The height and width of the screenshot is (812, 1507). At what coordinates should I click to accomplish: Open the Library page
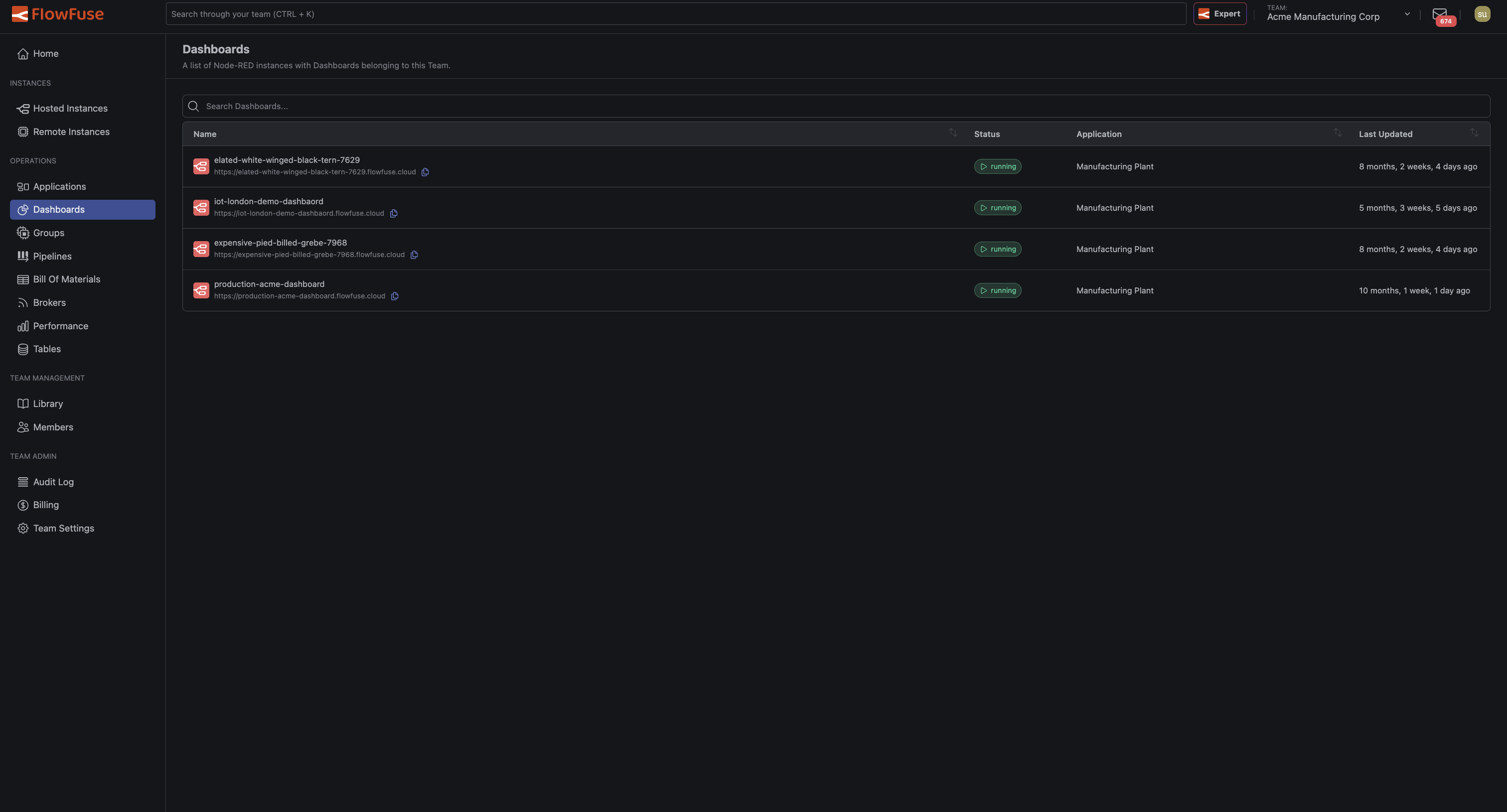click(83, 404)
